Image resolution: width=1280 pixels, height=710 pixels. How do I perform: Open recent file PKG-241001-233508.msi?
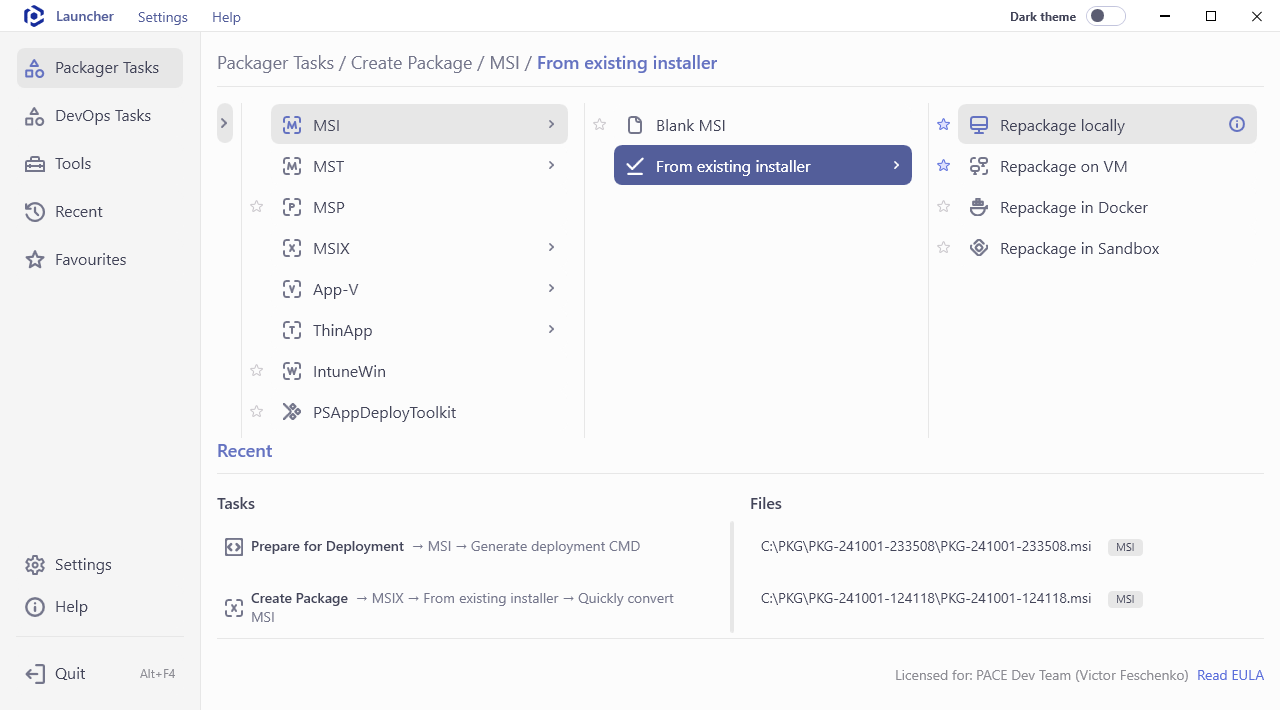click(926, 547)
